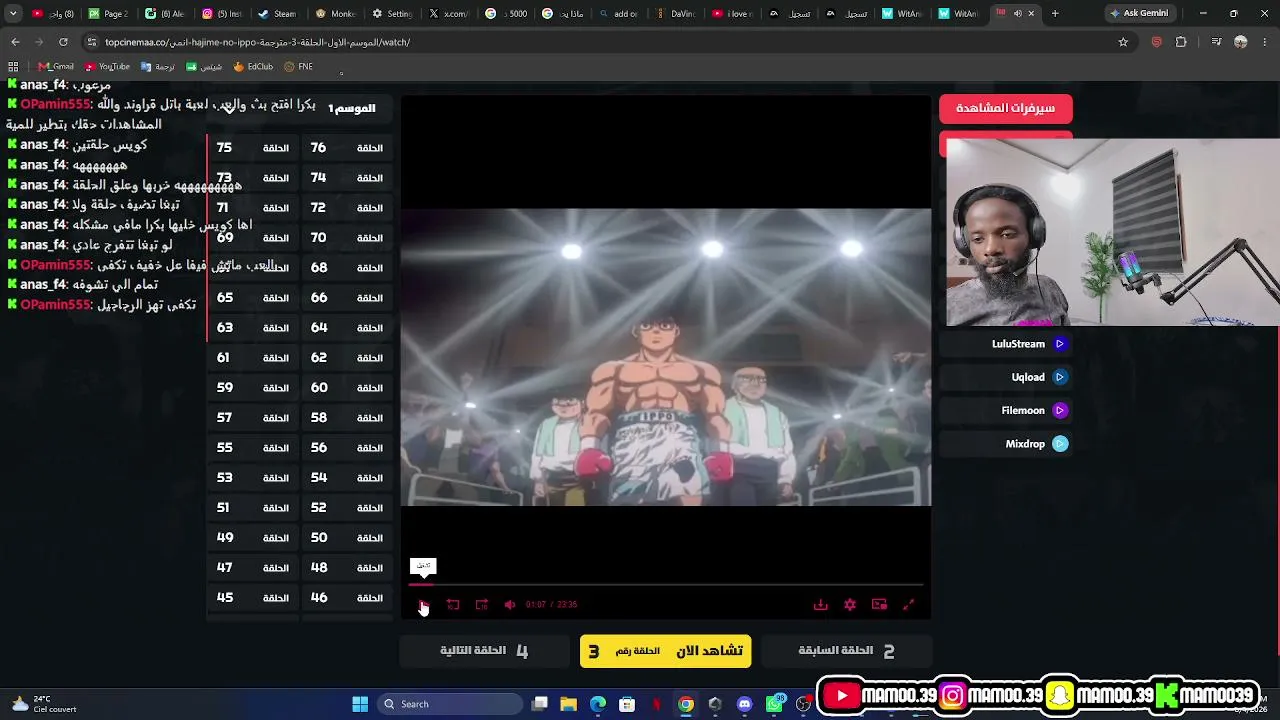The height and width of the screenshot is (720, 1280).
Task: Bookmark this page with the star icon
Action: click(1123, 42)
